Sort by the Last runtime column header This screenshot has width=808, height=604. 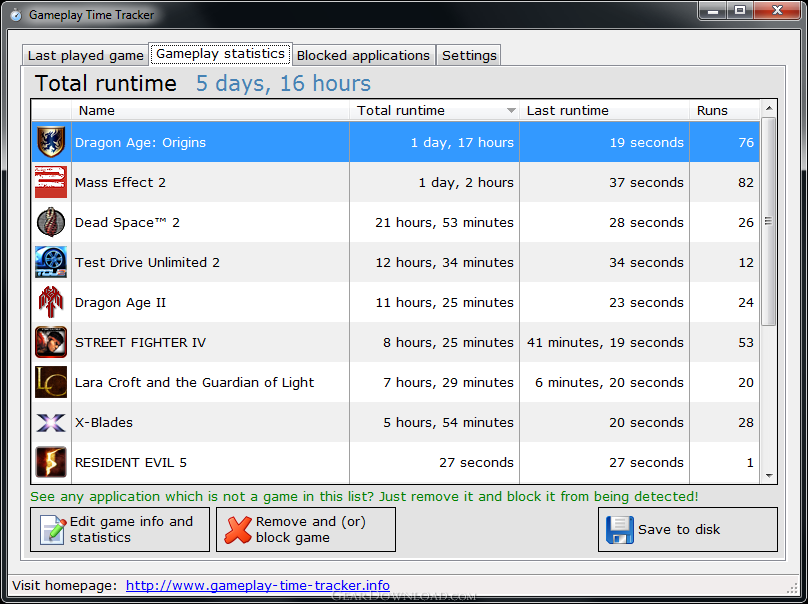[x=604, y=110]
